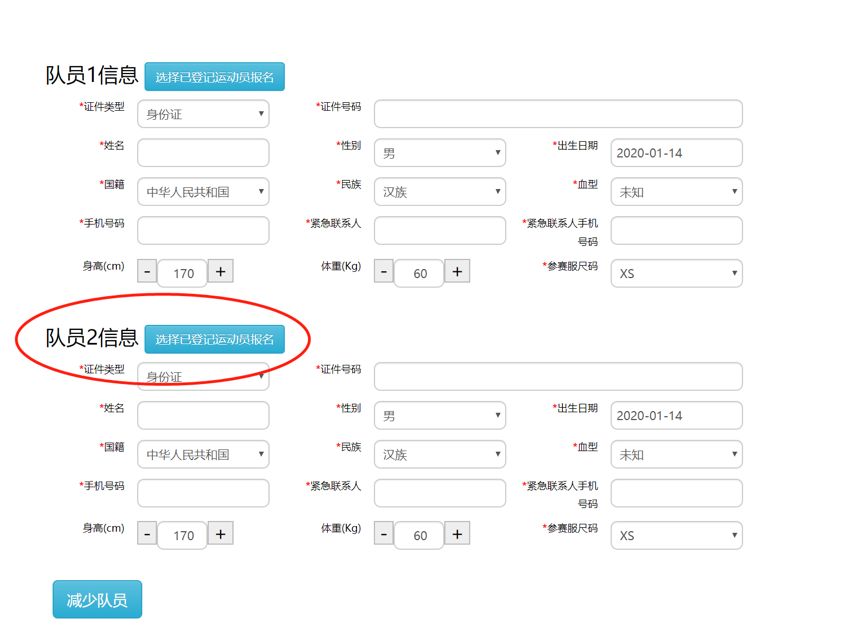The width and height of the screenshot is (865, 639).
Task: Expand member 2 国籍 dropdown
Action: 203,454
